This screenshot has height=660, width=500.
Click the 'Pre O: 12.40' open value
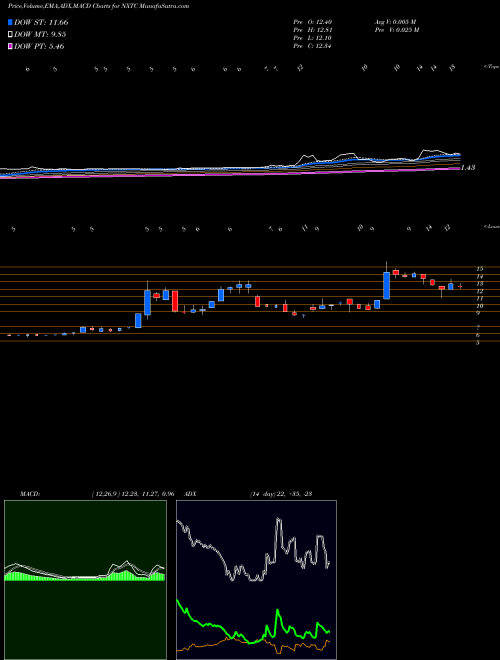[x=313, y=22]
